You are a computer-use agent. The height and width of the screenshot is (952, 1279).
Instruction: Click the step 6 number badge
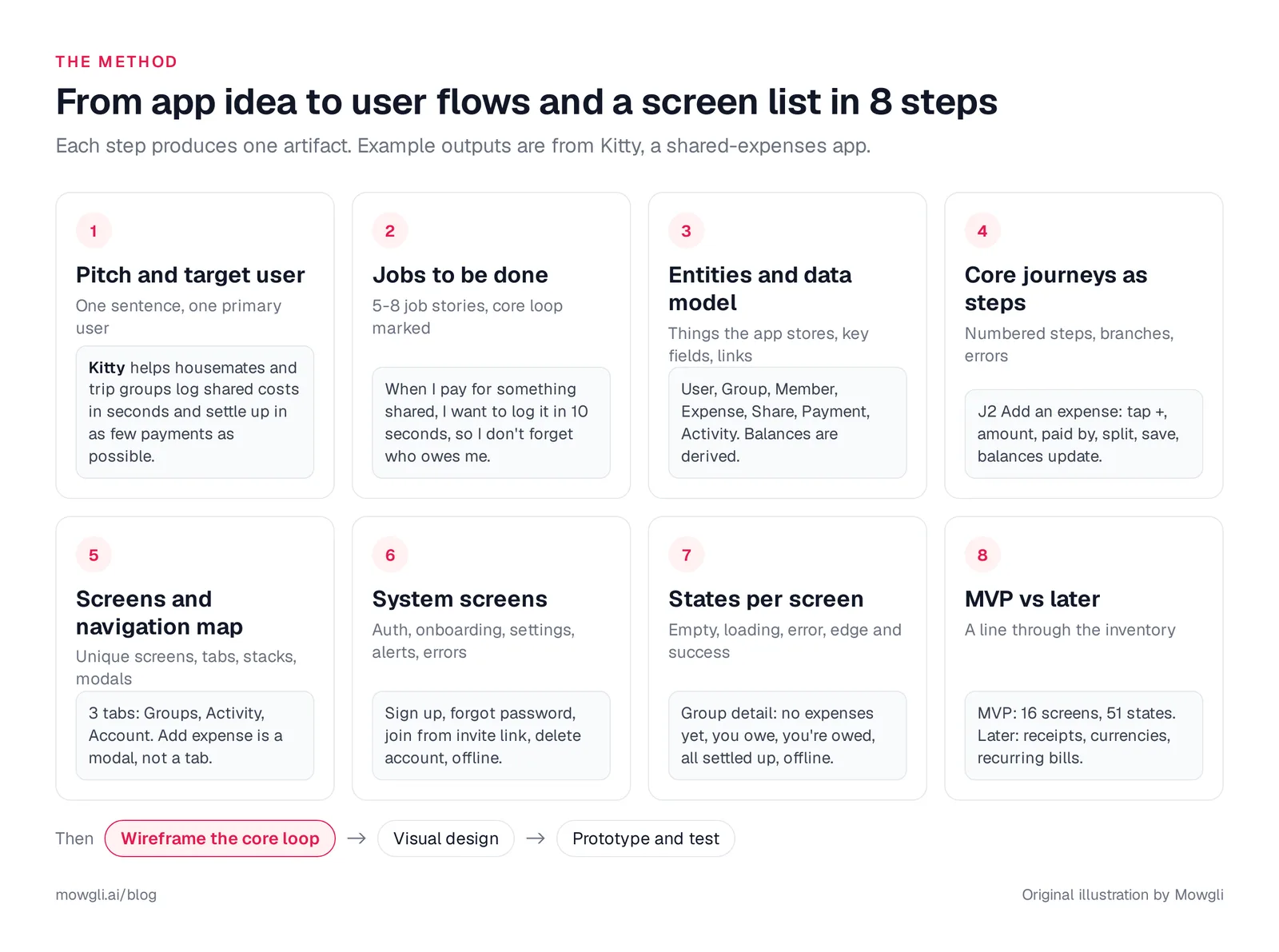pos(390,555)
